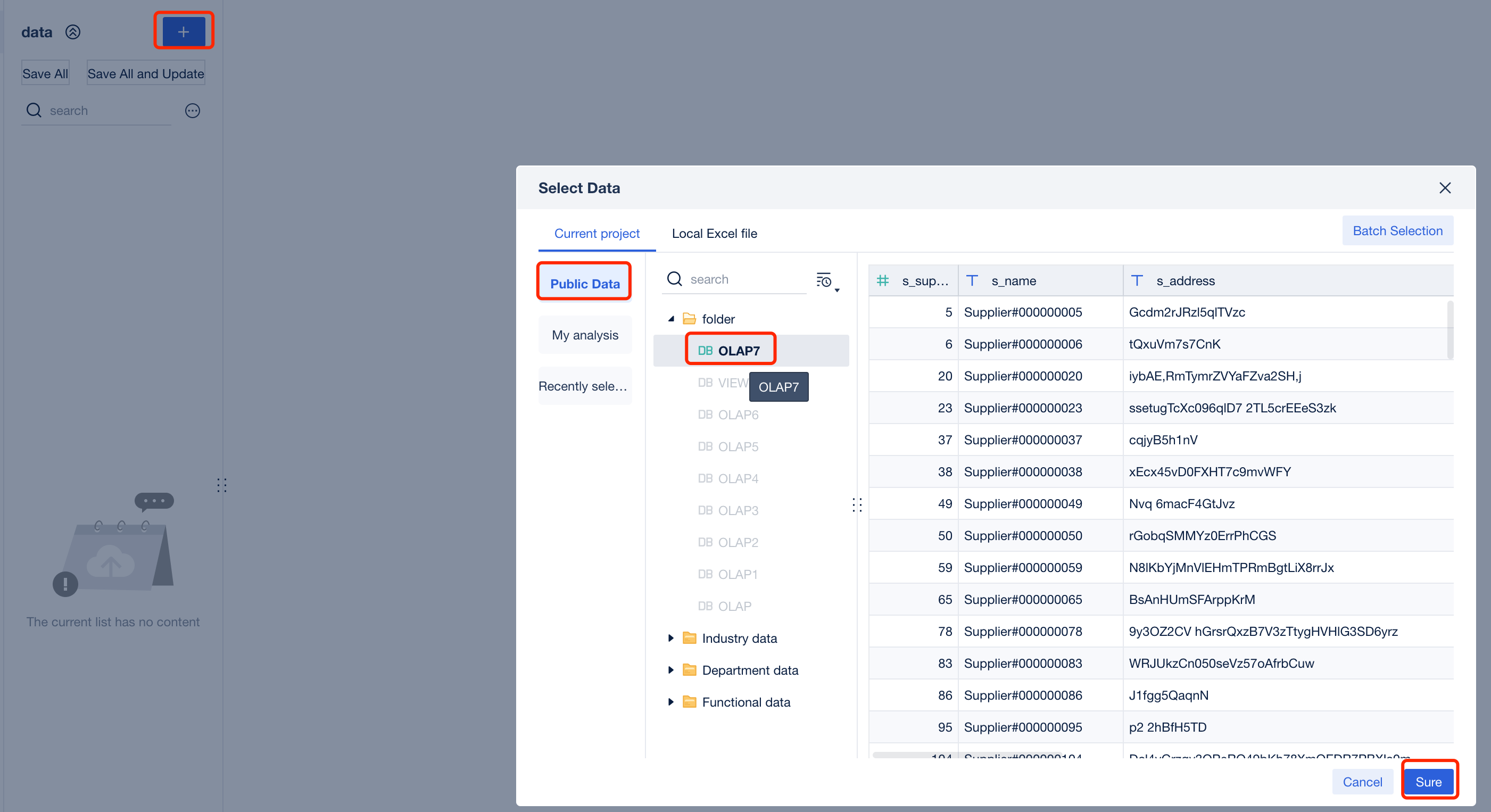Screen dimensions: 1491x812
Task: Select the OLAP6 database table
Action: [738, 415]
